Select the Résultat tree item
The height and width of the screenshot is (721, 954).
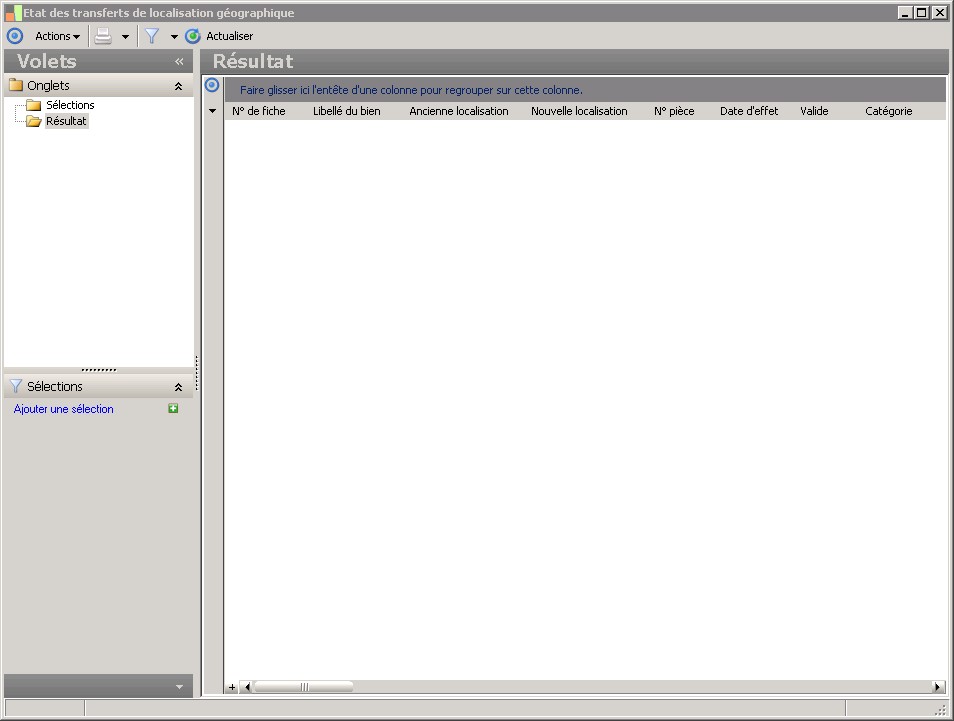66,121
